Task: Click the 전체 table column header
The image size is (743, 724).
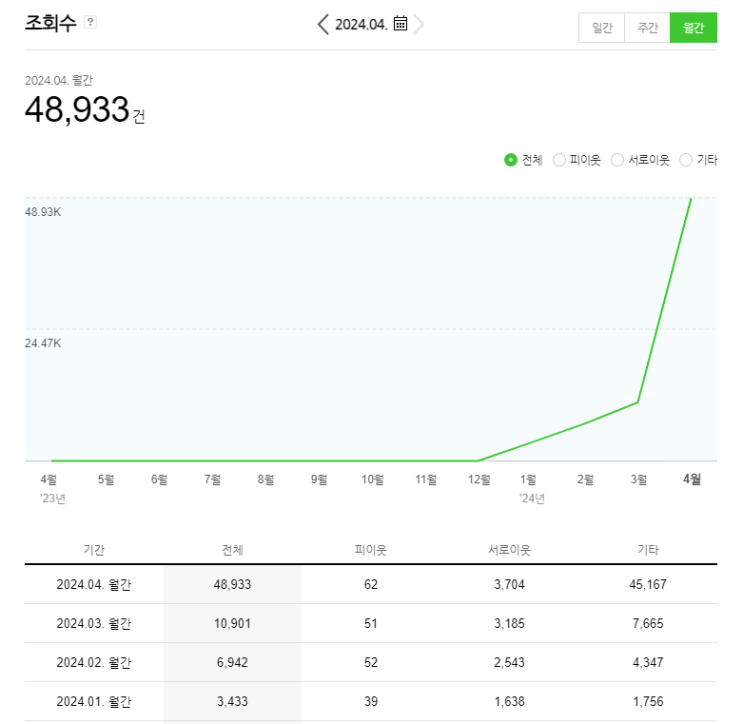Action: tap(232, 550)
